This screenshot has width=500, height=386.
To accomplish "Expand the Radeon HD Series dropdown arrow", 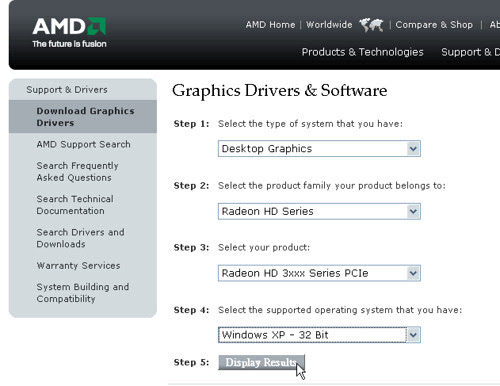I will pos(413,211).
